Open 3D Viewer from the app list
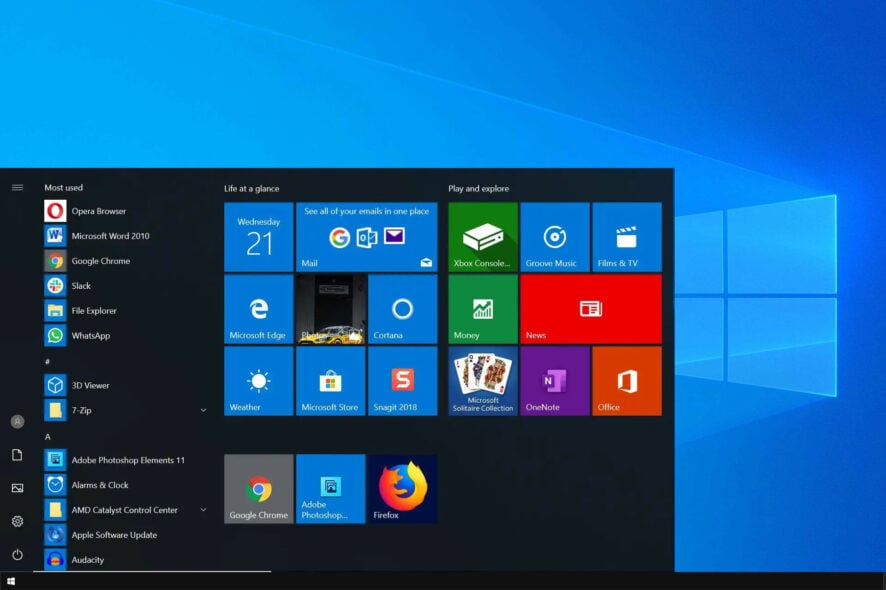 tap(125, 385)
